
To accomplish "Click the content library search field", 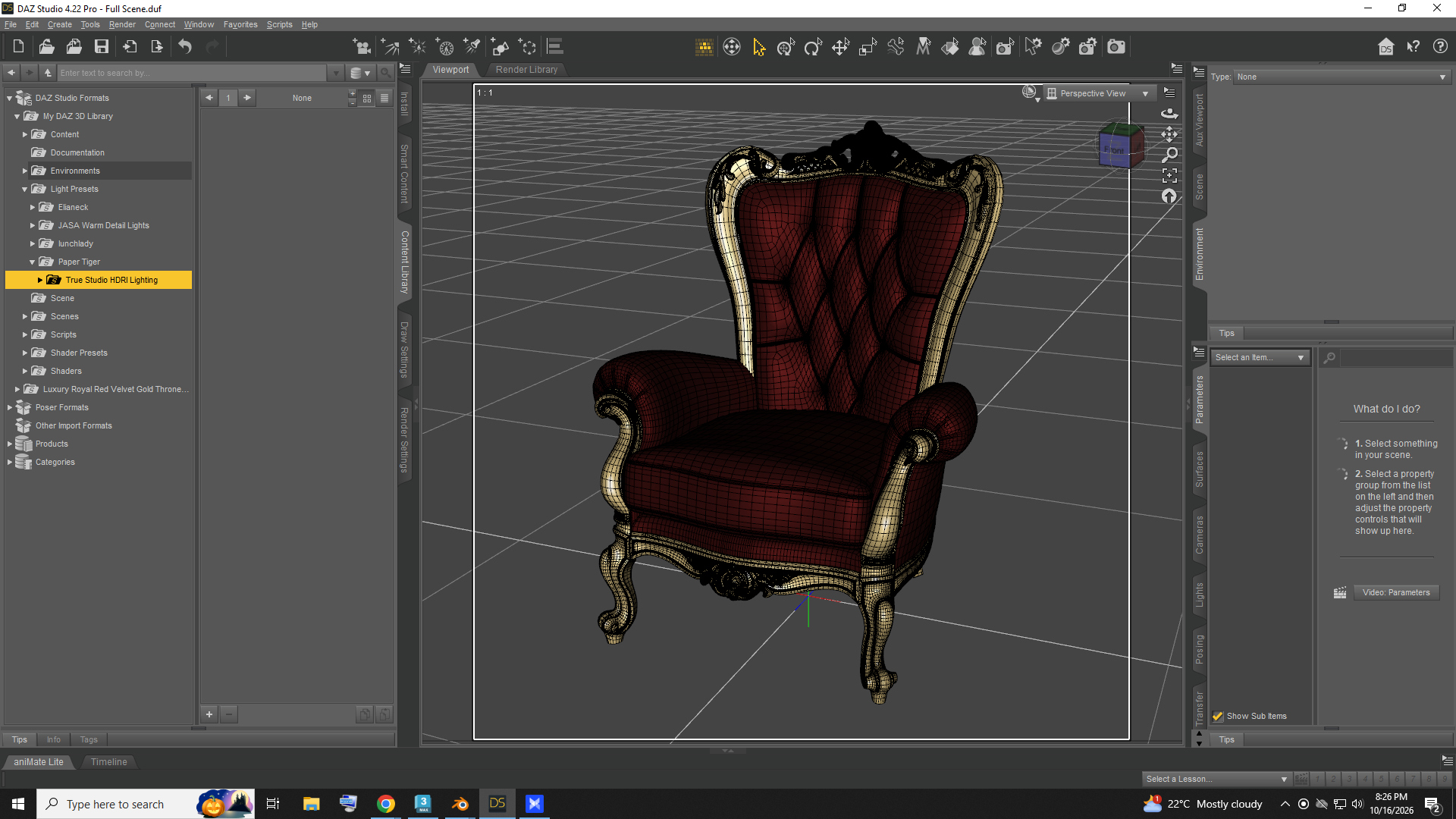I will point(193,73).
